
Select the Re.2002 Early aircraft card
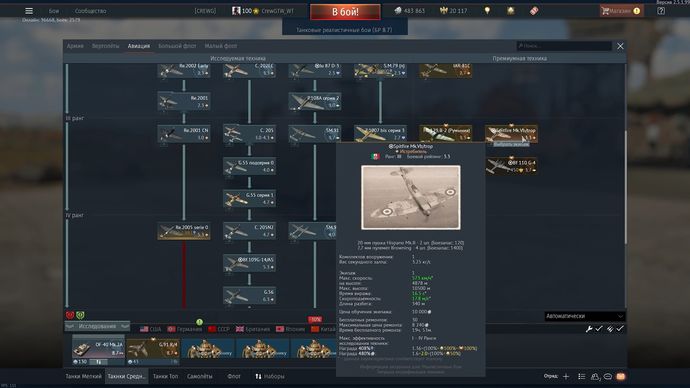click(x=184, y=70)
